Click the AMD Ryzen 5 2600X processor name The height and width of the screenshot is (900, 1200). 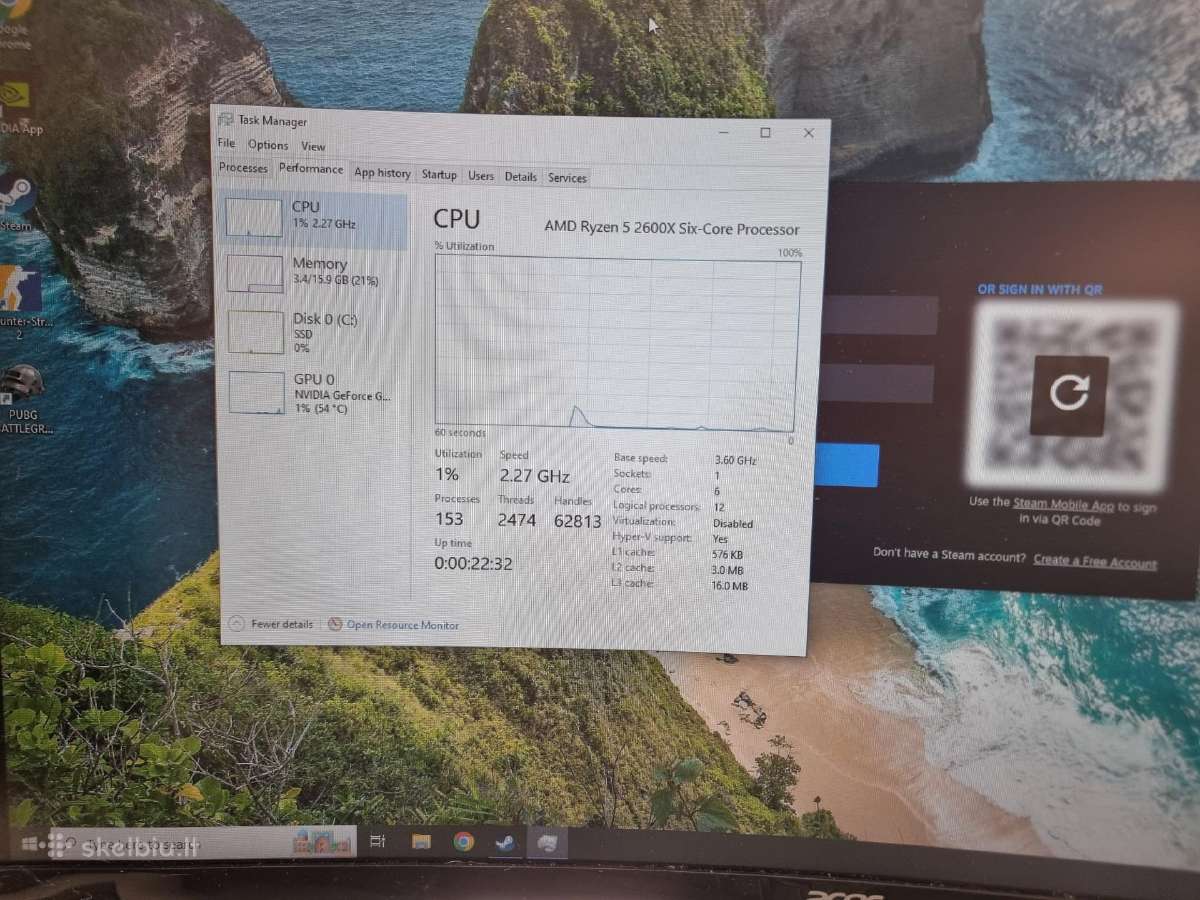(x=672, y=228)
